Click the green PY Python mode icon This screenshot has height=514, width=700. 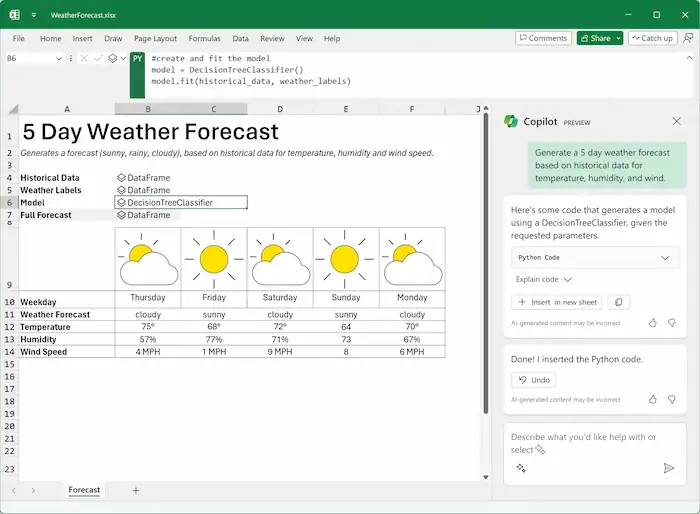(x=138, y=59)
